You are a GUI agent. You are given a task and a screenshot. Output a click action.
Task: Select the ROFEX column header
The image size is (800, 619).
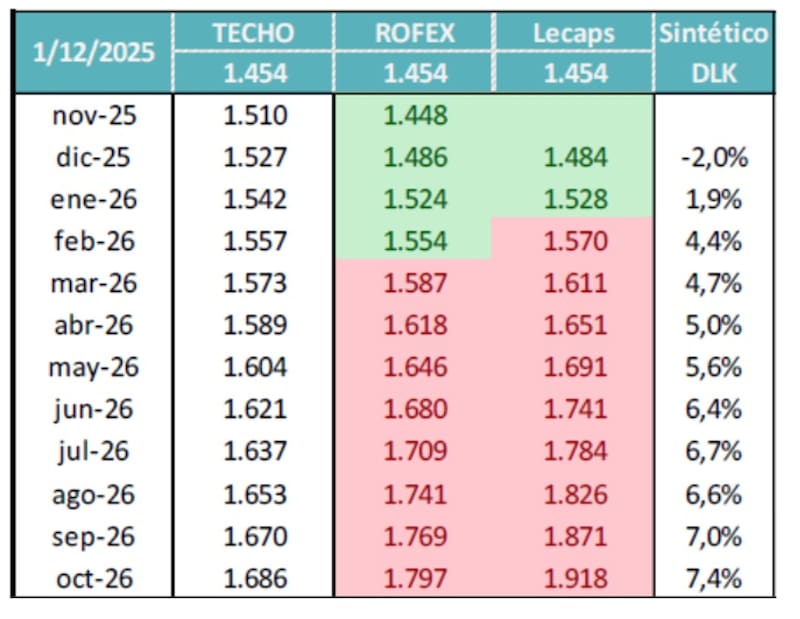point(415,33)
